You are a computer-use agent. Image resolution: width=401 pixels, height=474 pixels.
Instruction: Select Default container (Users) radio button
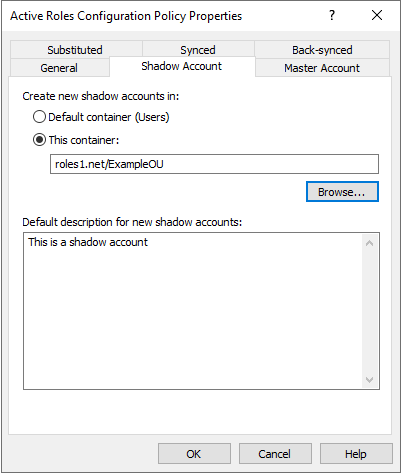[x=39, y=117]
